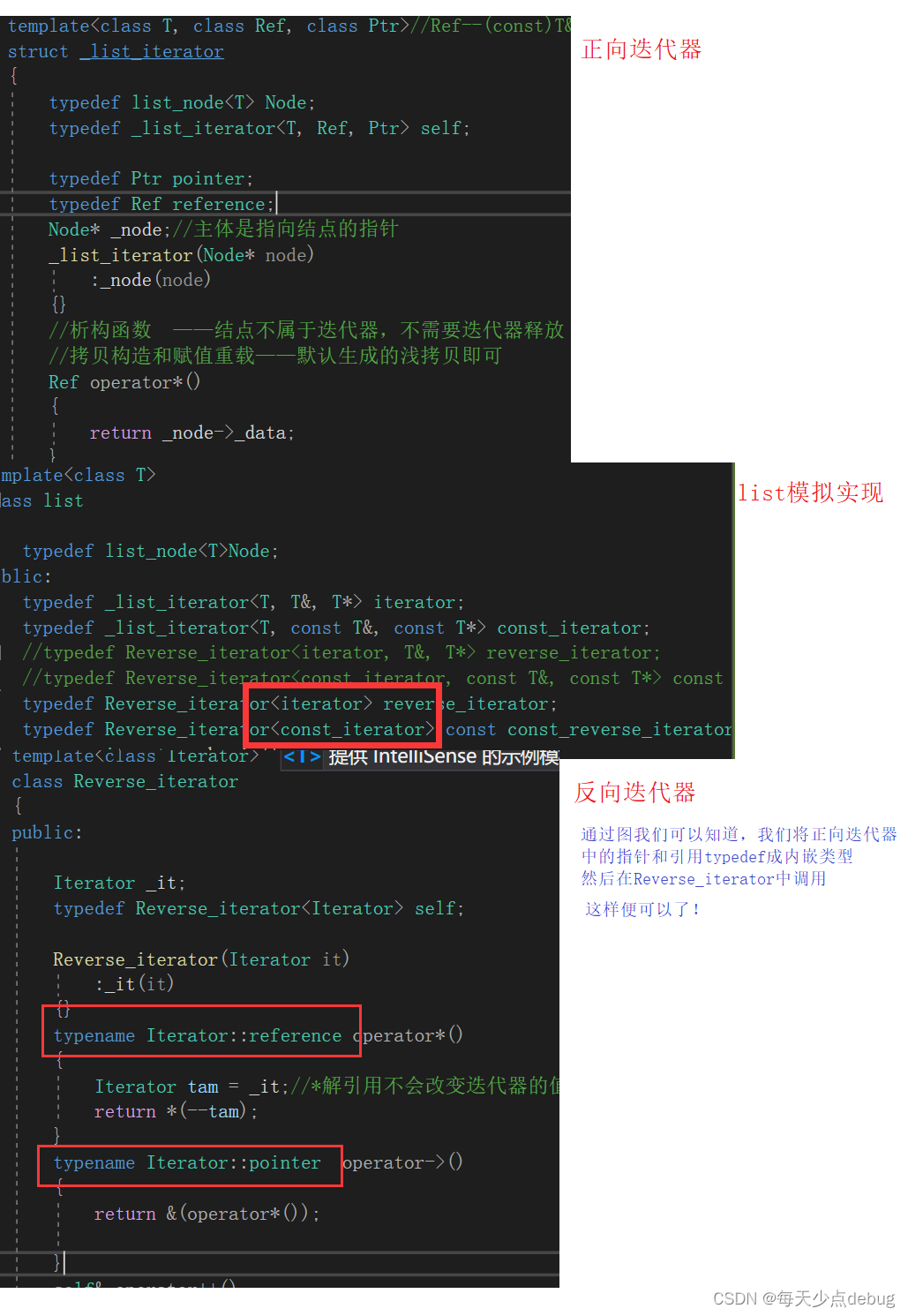Click the underlined _list_iterator struct name
The height and width of the screenshot is (1316, 908).
(152, 51)
